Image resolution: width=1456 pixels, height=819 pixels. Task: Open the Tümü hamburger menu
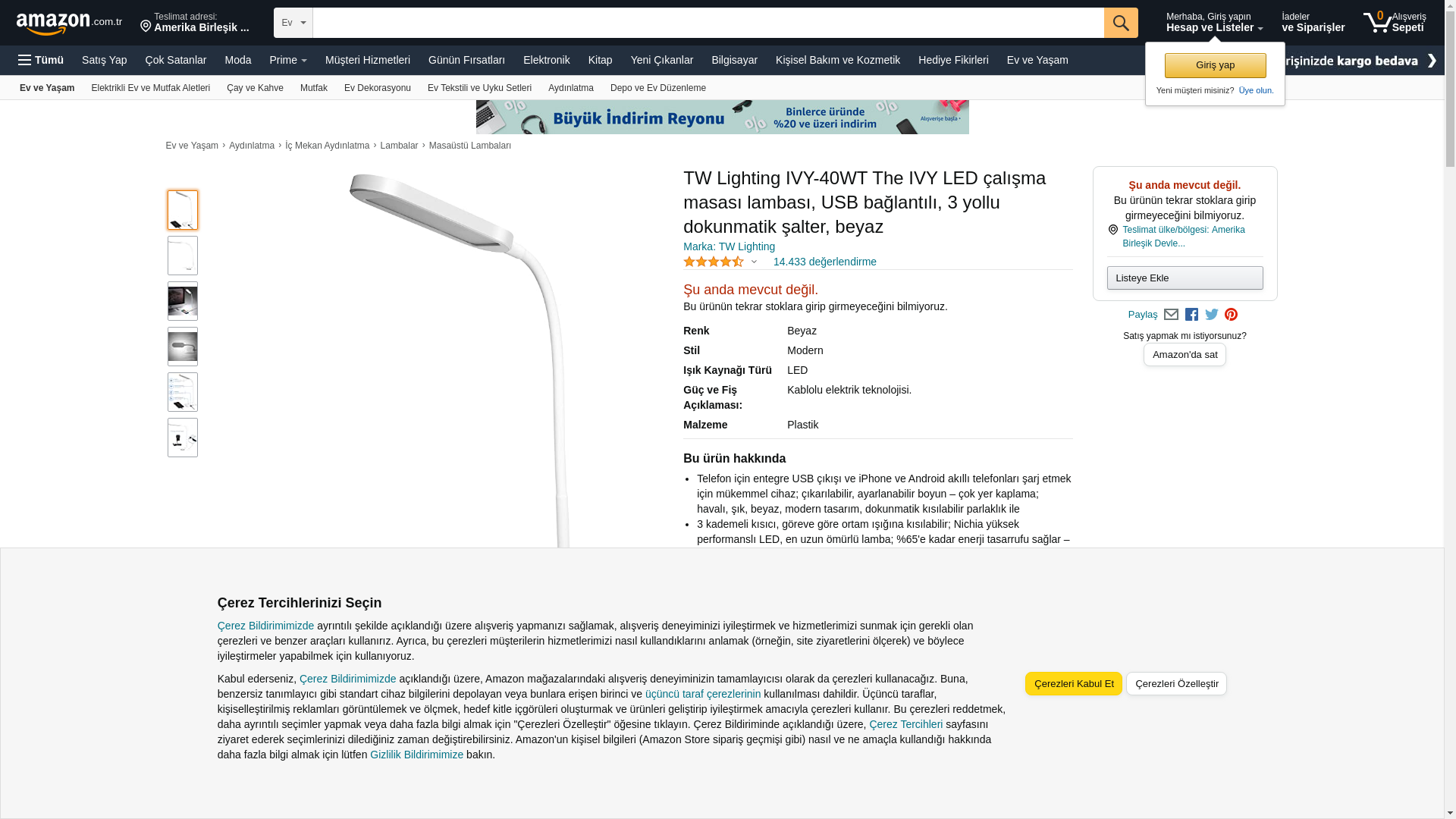[x=41, y=60]
